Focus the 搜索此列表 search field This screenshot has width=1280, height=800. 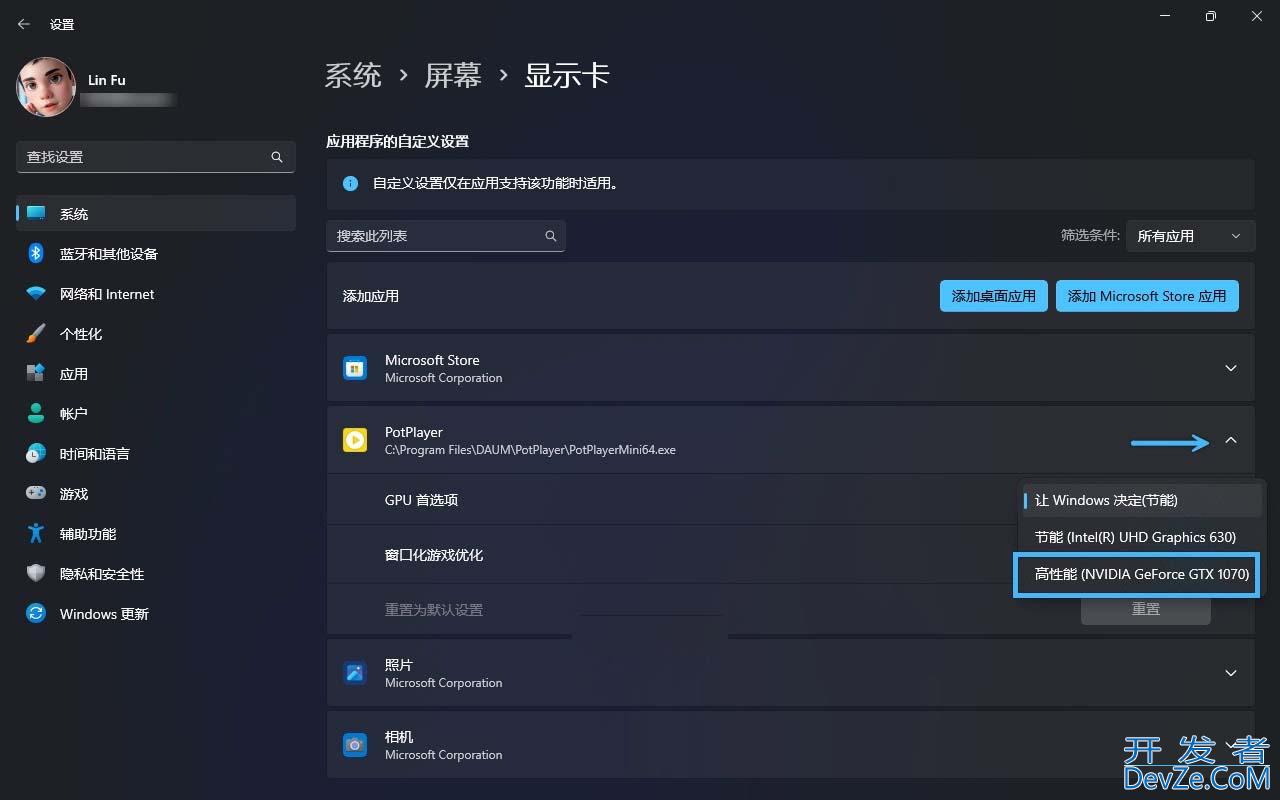[446, 236]
